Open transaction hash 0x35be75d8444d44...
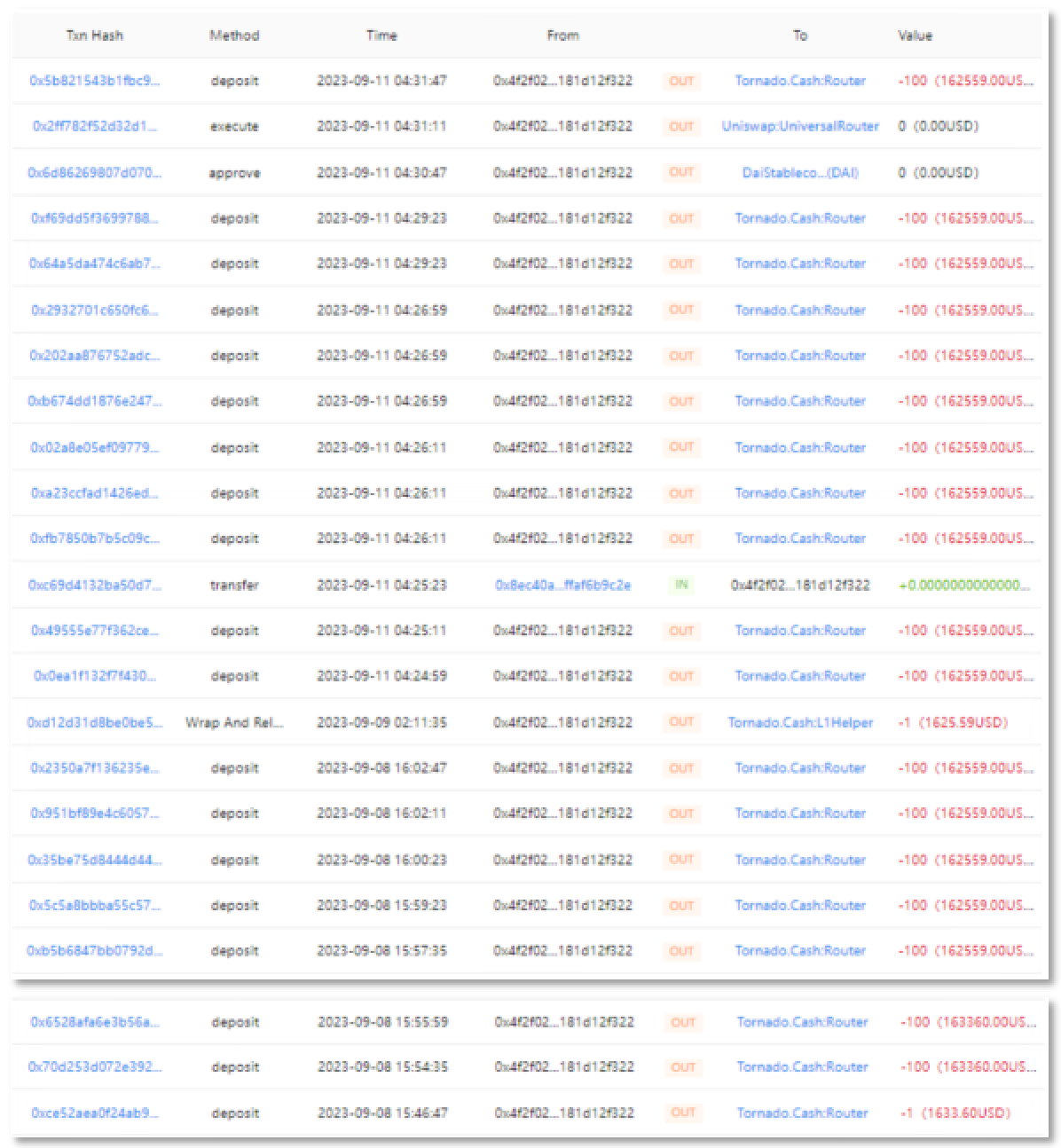 pos(95,860)
